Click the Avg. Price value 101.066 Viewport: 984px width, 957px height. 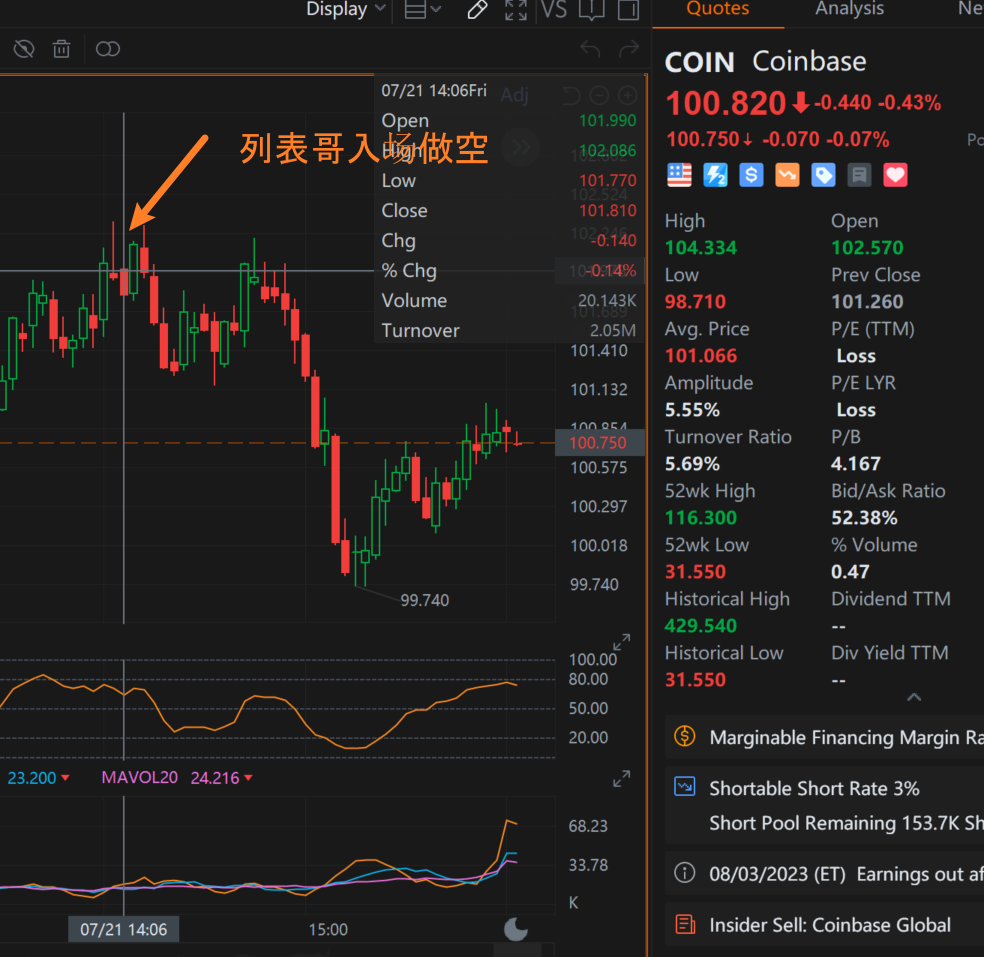[701, 356]
